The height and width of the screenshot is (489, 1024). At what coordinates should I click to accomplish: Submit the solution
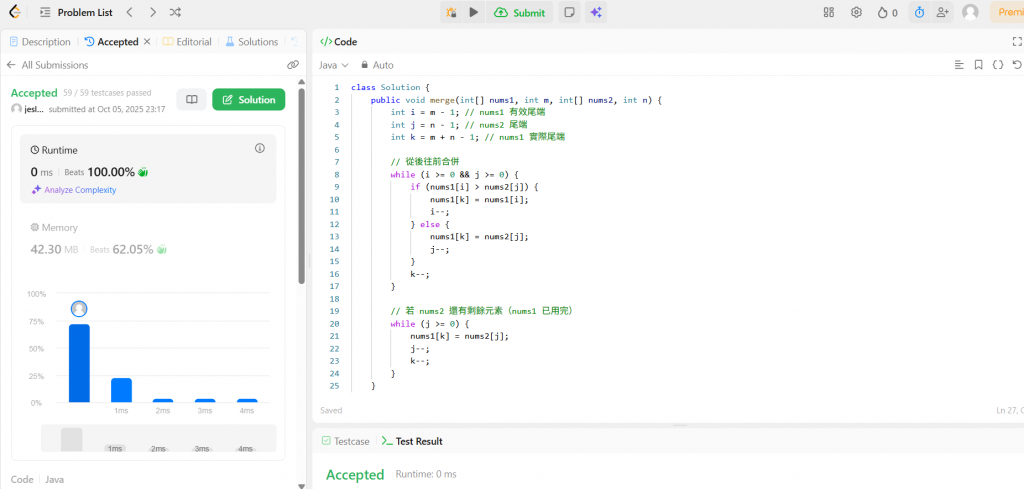click(520, 12)
